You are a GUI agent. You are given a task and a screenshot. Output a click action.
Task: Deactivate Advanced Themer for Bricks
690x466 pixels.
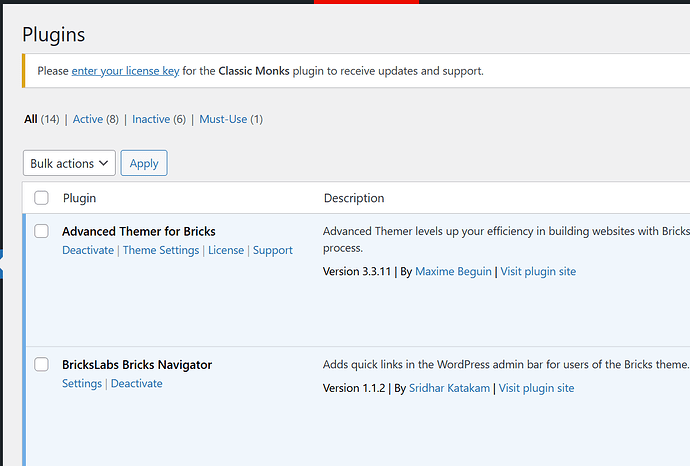tap(88, 250)
